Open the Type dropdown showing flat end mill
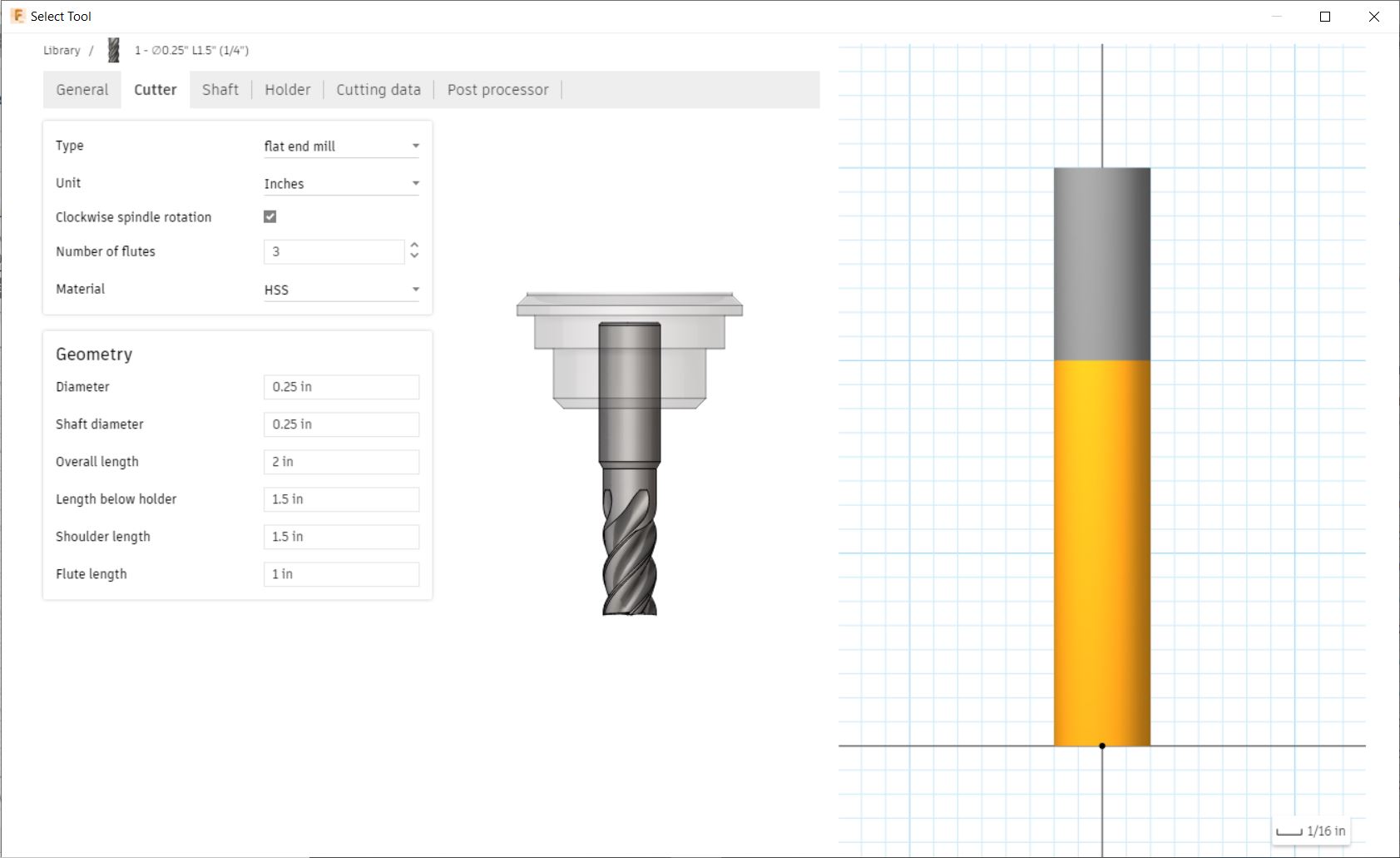Screen dimensions: 1400x858 click(341, 146)
